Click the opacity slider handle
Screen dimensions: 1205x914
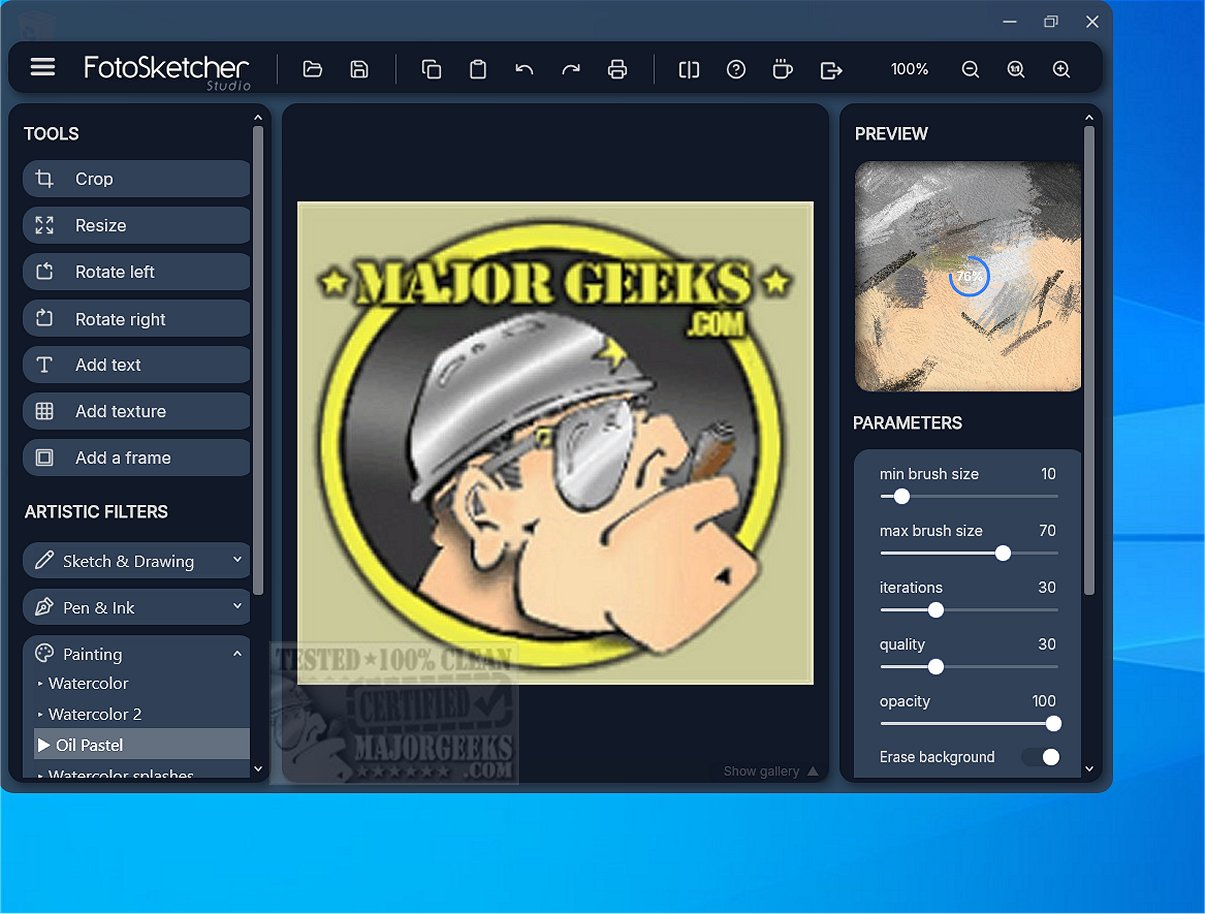click(1053, 724)
